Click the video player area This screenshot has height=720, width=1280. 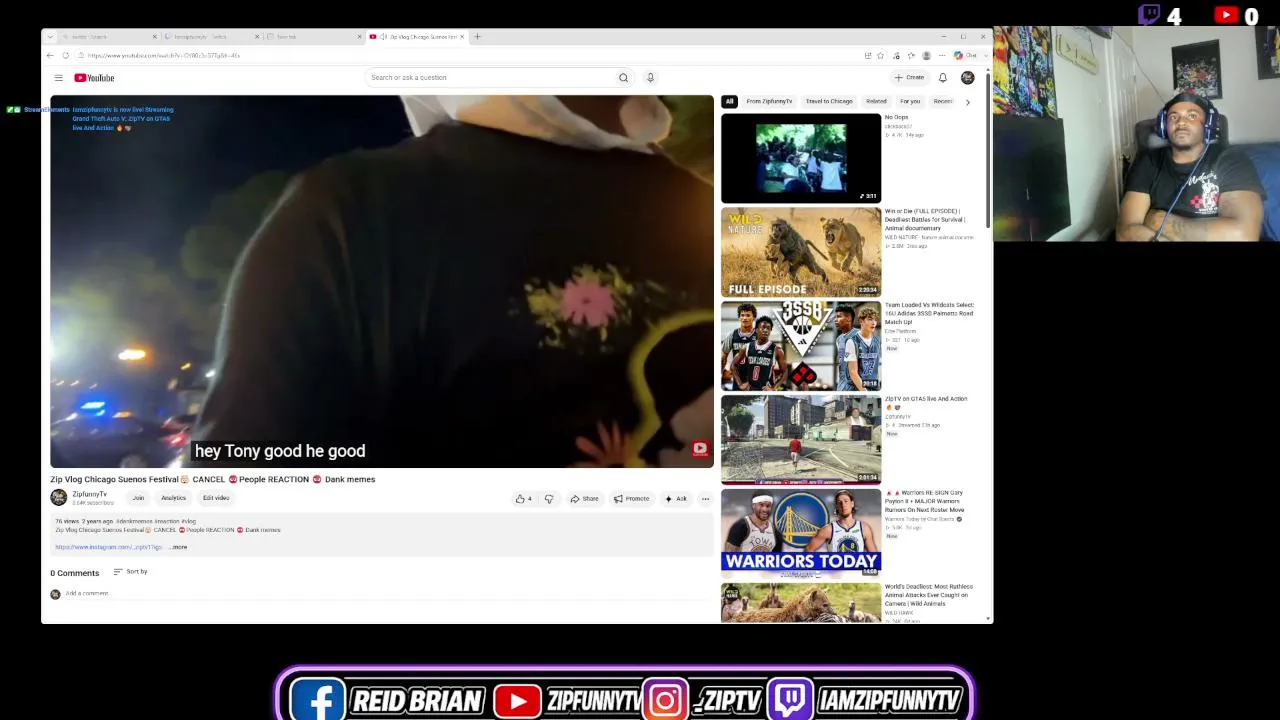click(382, 281)
